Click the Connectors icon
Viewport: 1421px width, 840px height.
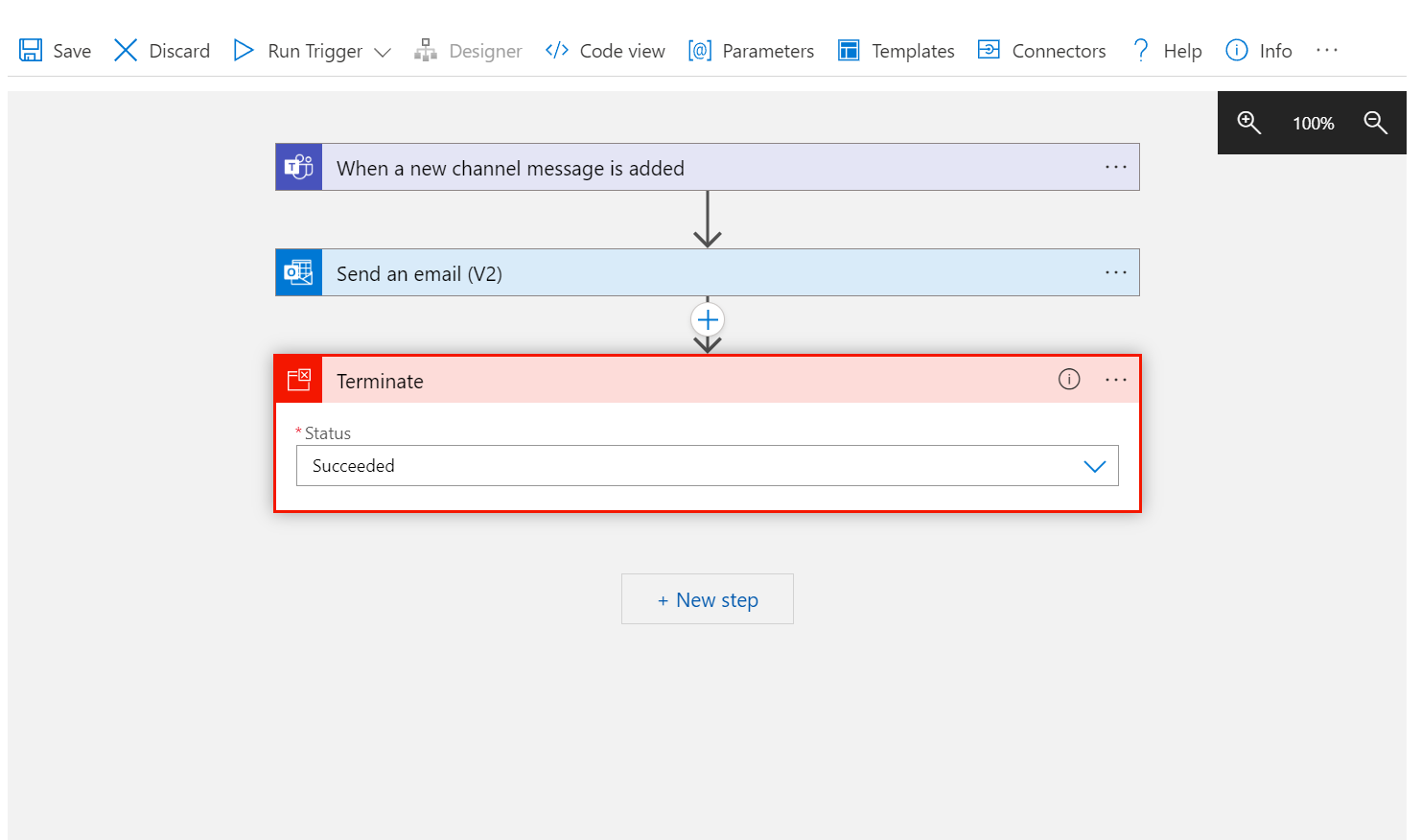(988, 50)
